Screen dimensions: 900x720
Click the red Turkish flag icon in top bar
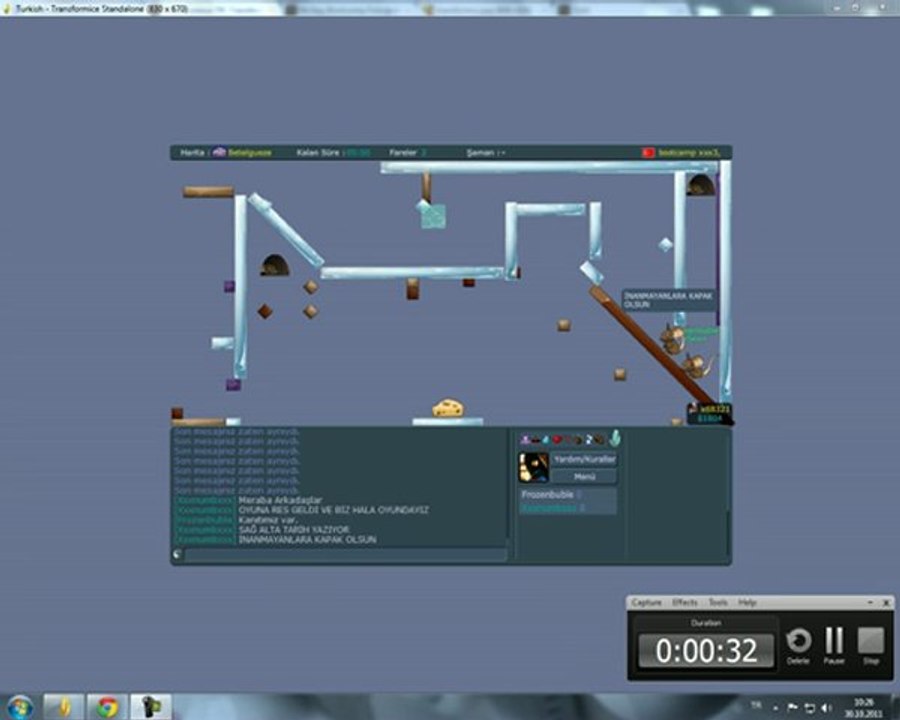pyautogui.click(x=648, y=153)
